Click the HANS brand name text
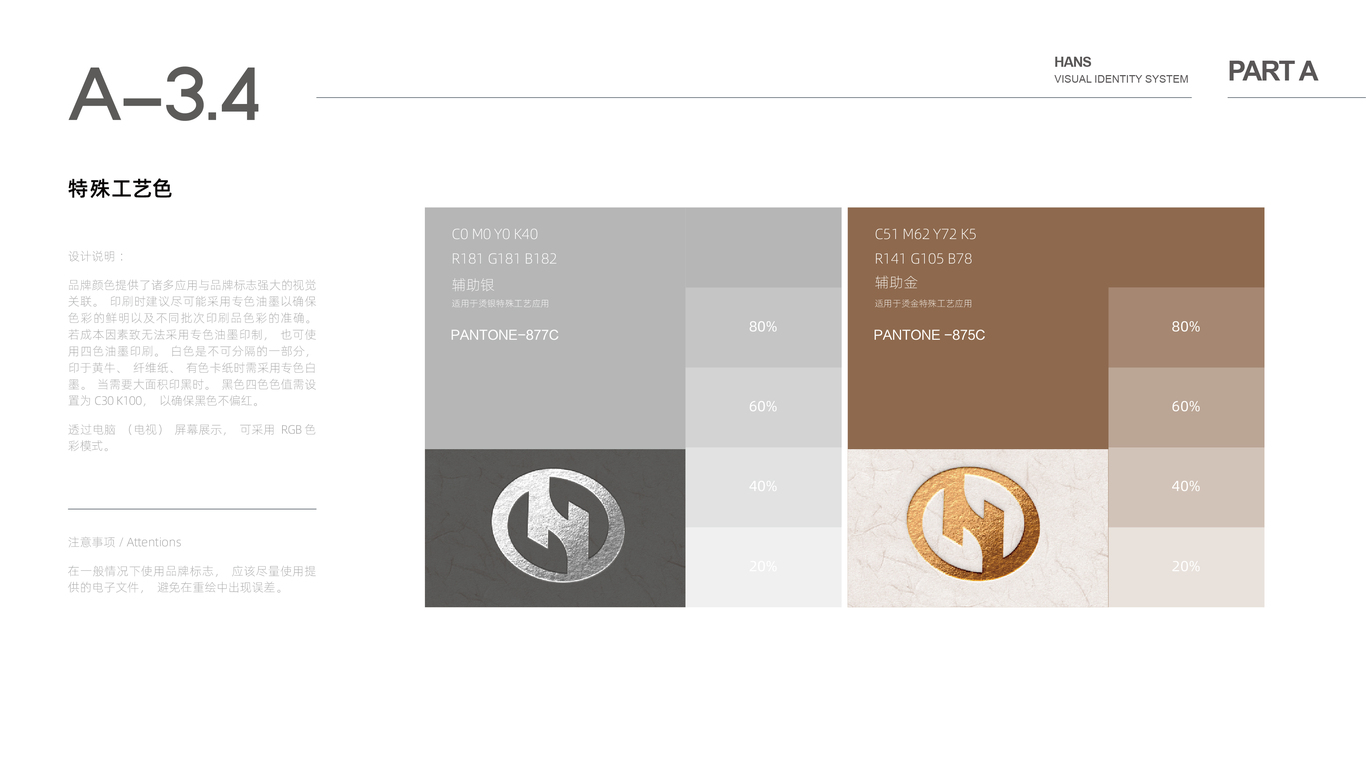 [1073, 62]
